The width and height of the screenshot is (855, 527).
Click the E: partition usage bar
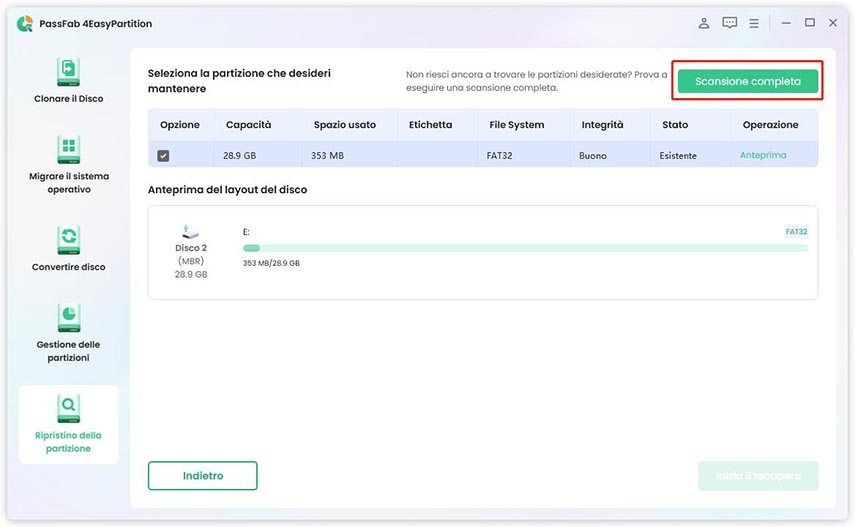click(525, 248)
